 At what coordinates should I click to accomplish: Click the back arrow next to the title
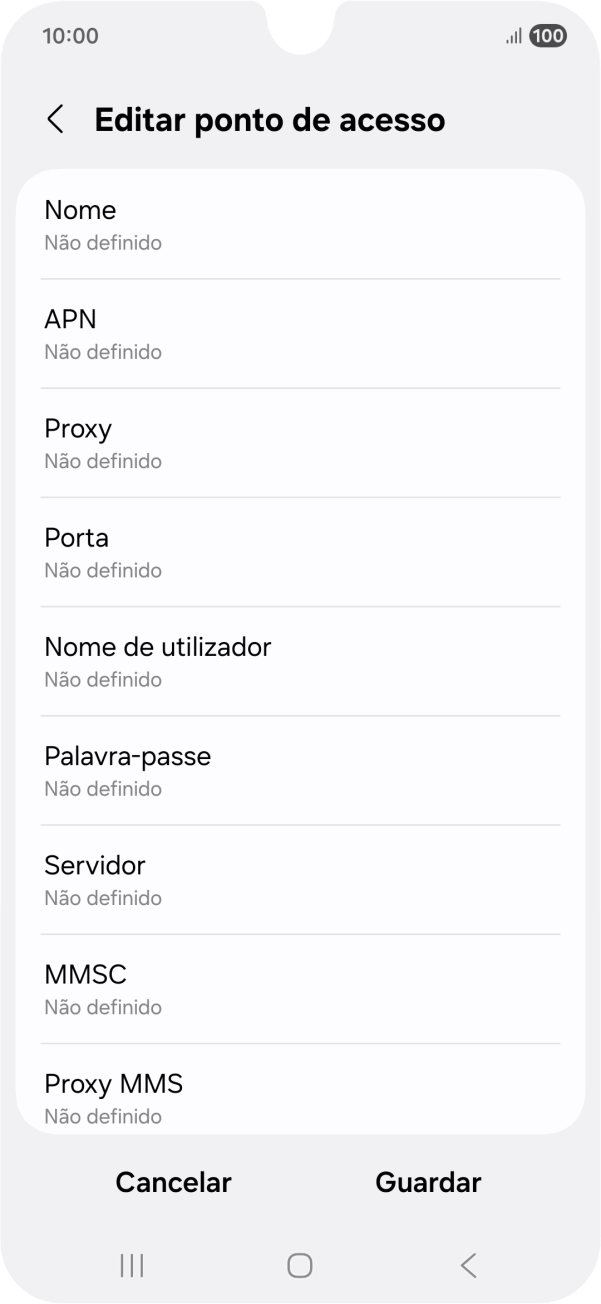coord(55,119)
